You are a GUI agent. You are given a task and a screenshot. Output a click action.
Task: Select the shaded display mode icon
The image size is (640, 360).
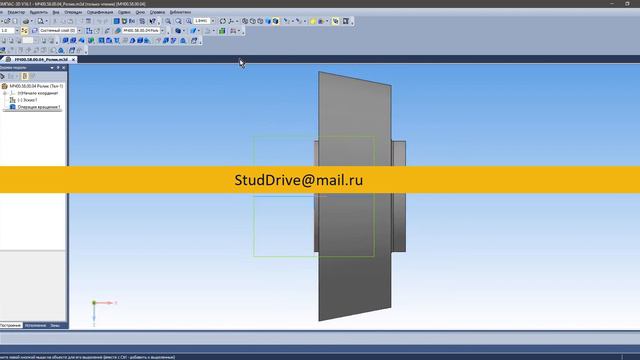tap(268, 21)
